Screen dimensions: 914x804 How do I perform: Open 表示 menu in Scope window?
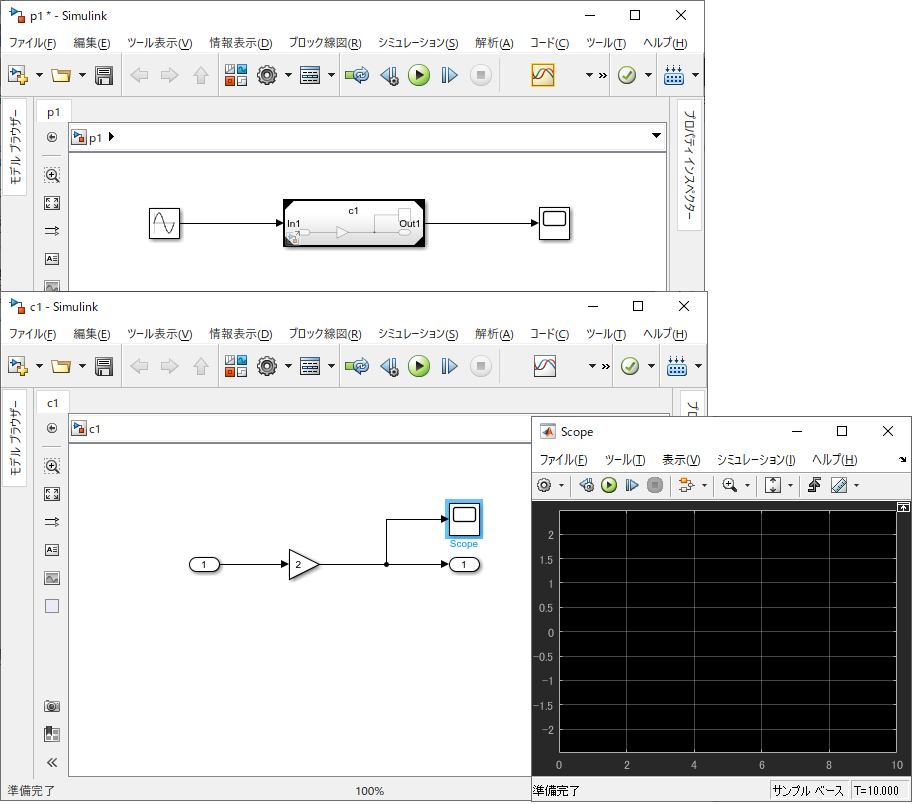pyautogui.click(x=681, y=460)
